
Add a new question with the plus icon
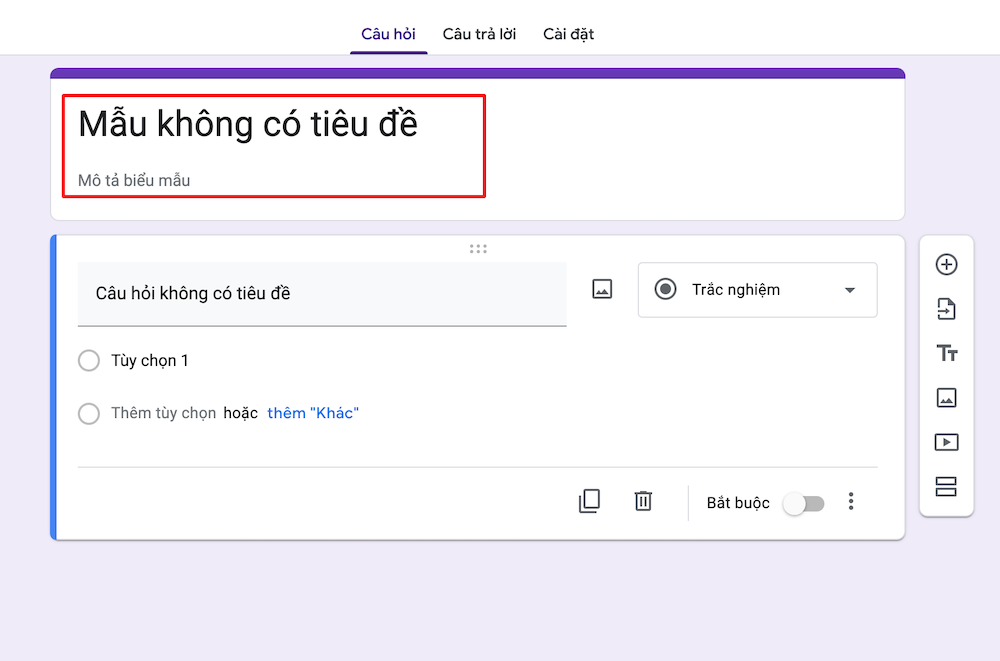click(946, 264)
